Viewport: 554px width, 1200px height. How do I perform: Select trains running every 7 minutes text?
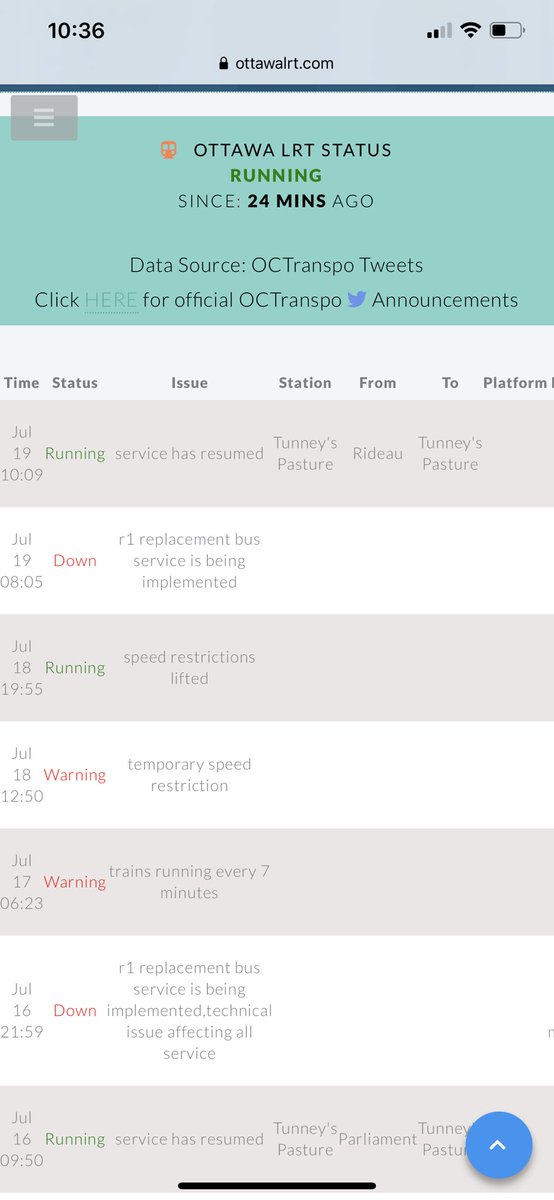click(x=189, y=881)
